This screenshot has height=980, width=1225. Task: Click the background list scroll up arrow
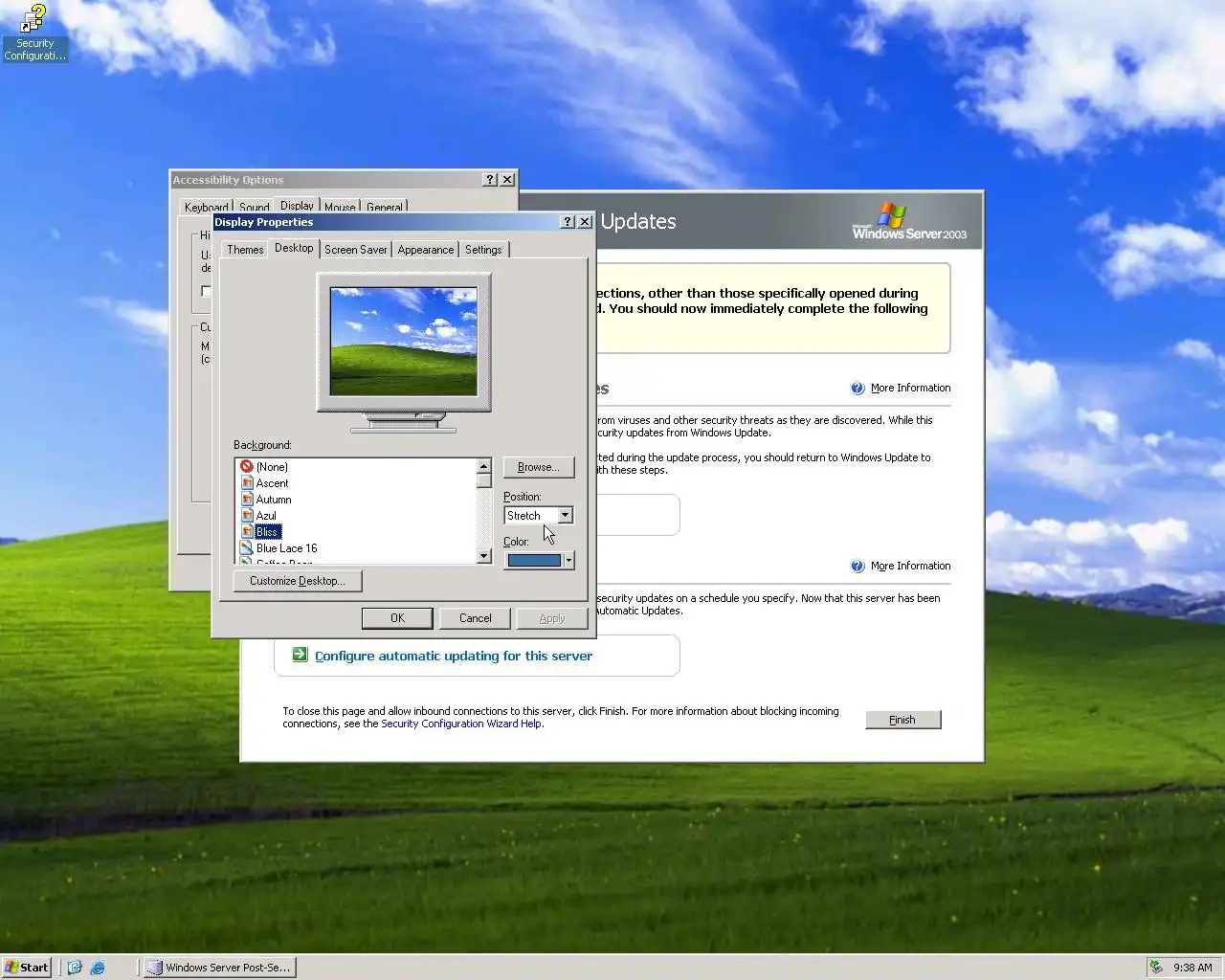tap(483, 466)
